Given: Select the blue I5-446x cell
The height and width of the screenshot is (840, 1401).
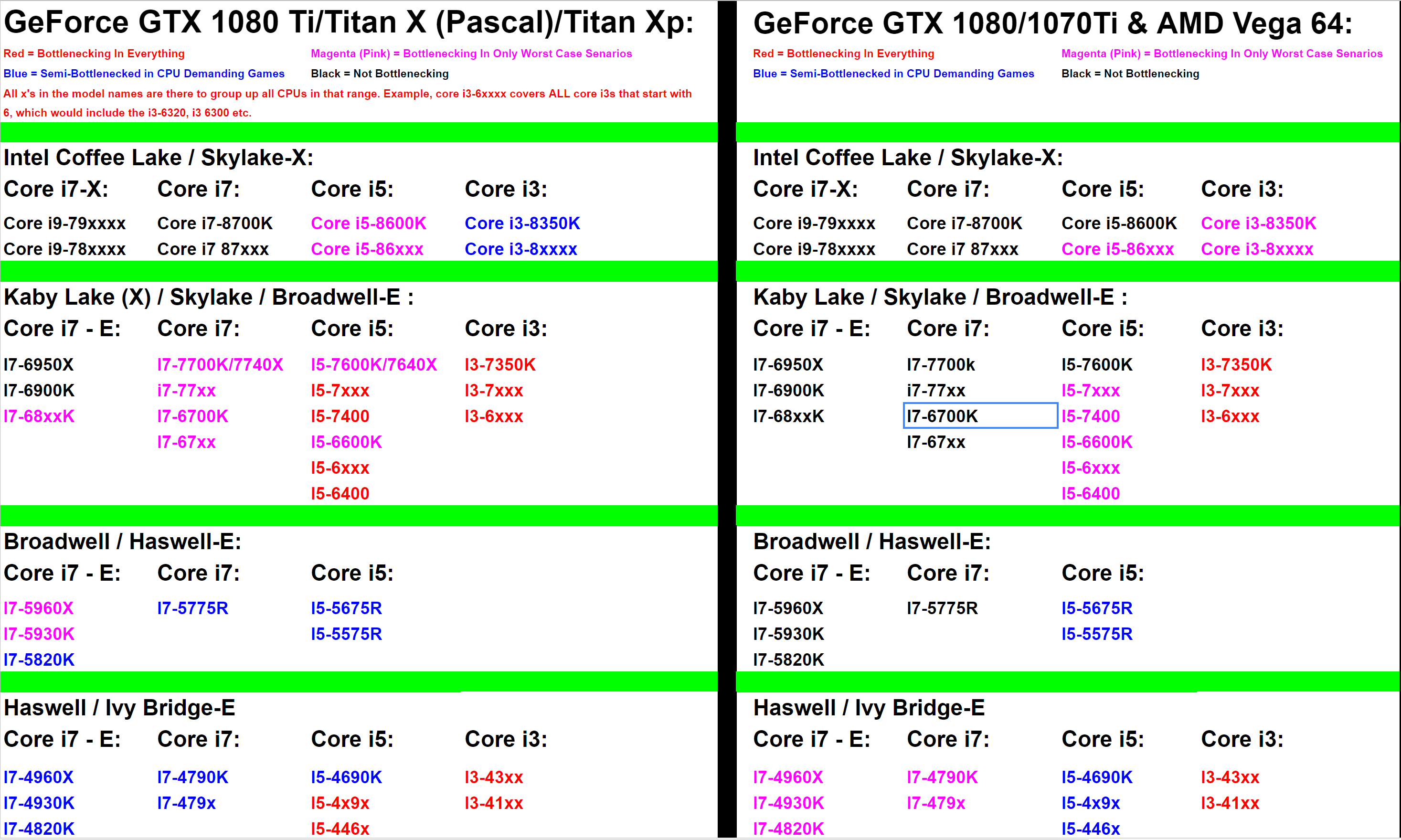Looking at the screenshot, I should click(1090, 829).
